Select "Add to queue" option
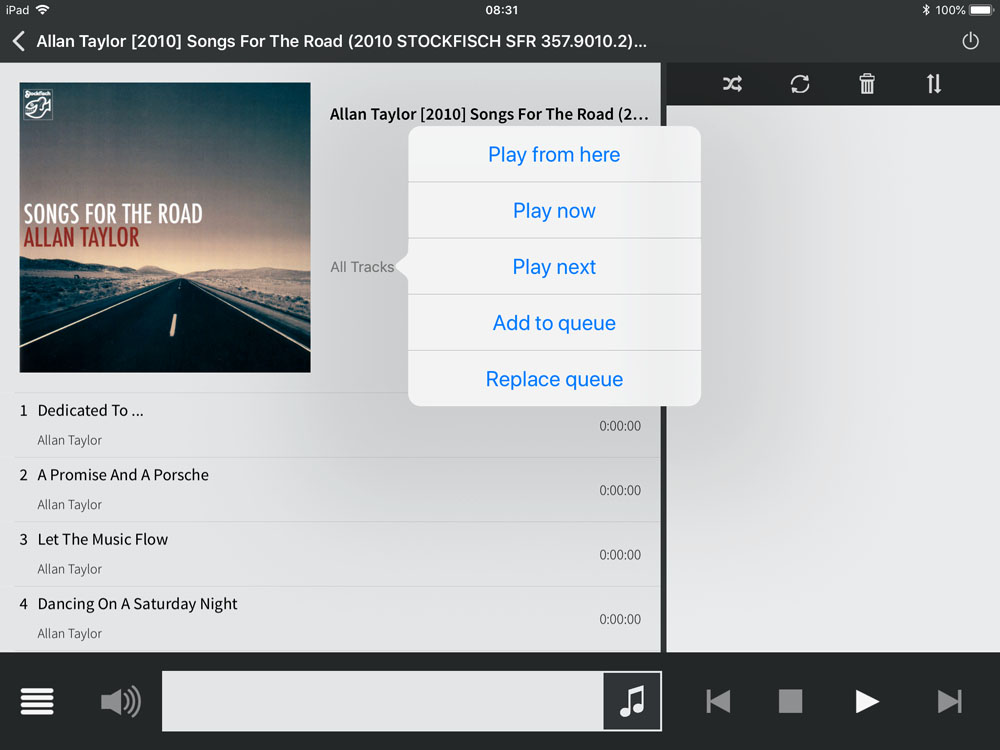 [554, 323]
